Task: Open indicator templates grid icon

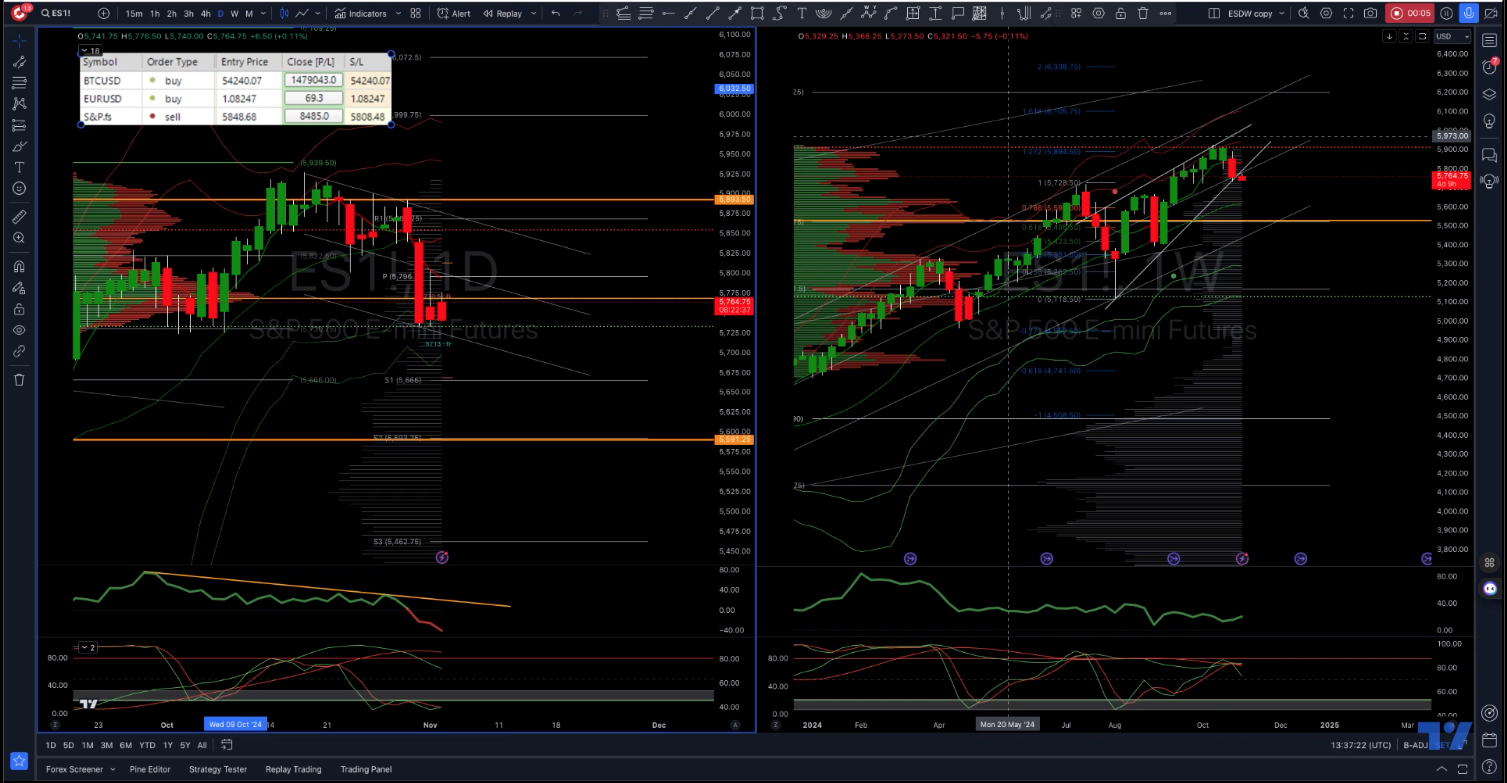Action: pyautogui.click(x=415, y=13)
